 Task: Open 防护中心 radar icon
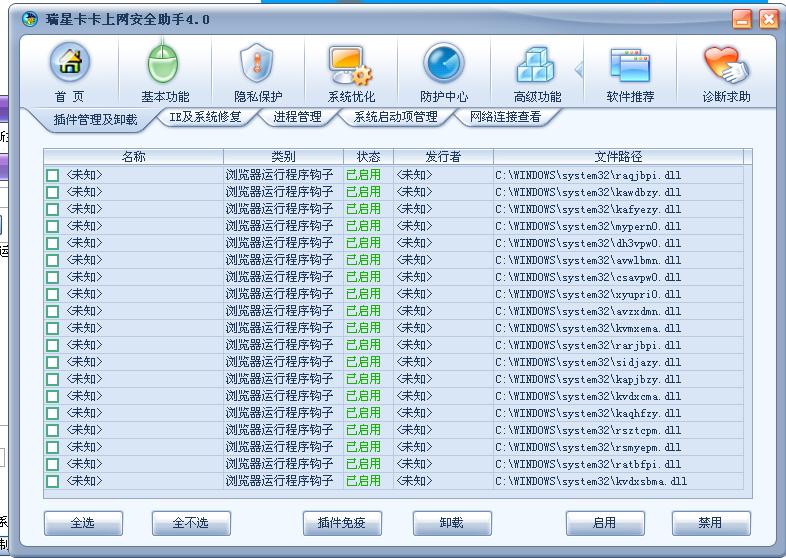444,63
